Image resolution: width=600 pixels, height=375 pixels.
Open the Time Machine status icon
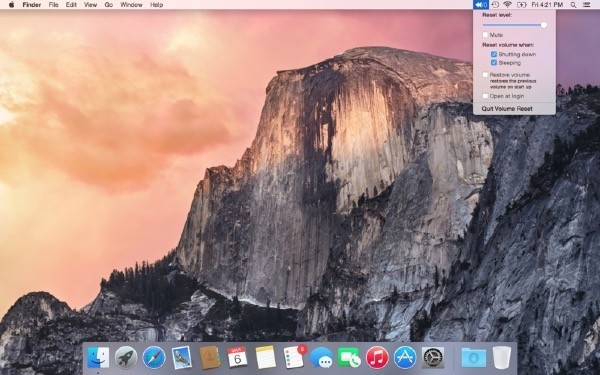coord(495,5)
